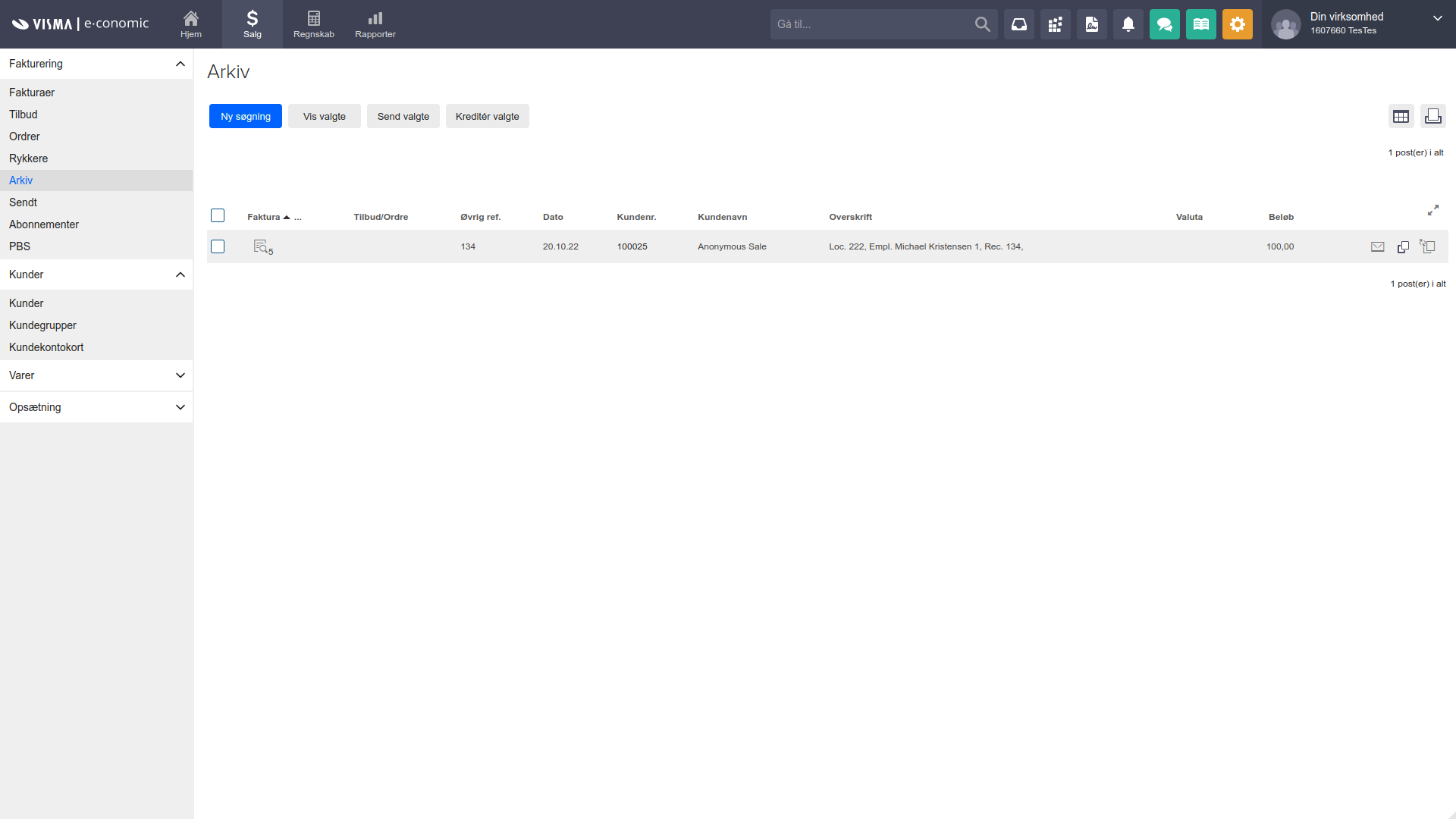Viewport: 1456px width, 819px height.
Task: Click the email envelope icon in invoice row
Action: (1378, 246)
